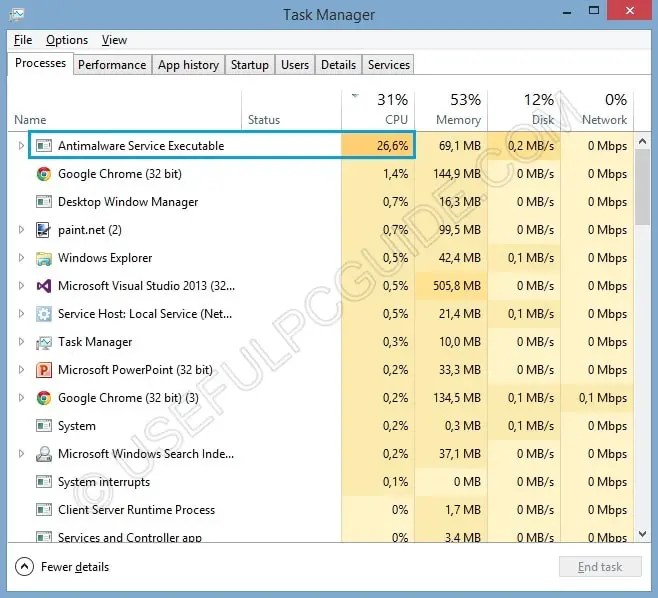Expand Microsoft Visual Studio 2013 group
658x598 pixels.
coord(21,286)
